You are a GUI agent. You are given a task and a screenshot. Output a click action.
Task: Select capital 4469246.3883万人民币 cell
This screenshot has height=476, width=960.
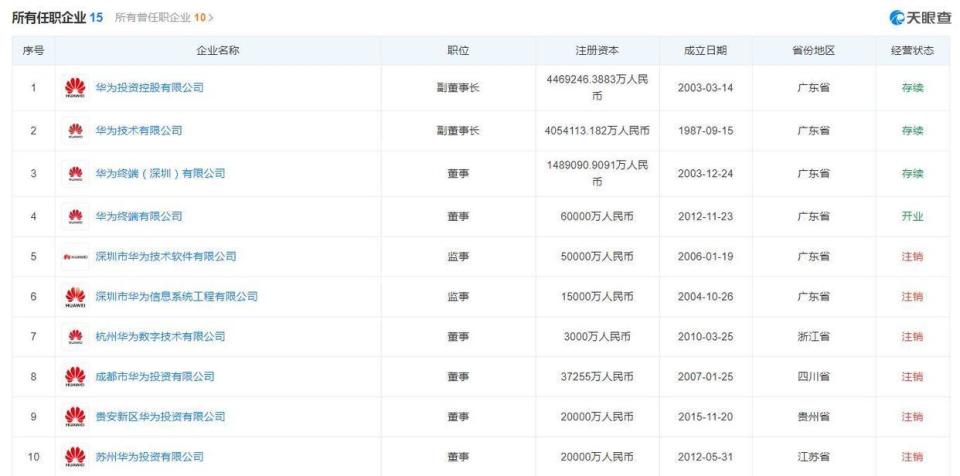pyautogui.click(x=597, y=88)
